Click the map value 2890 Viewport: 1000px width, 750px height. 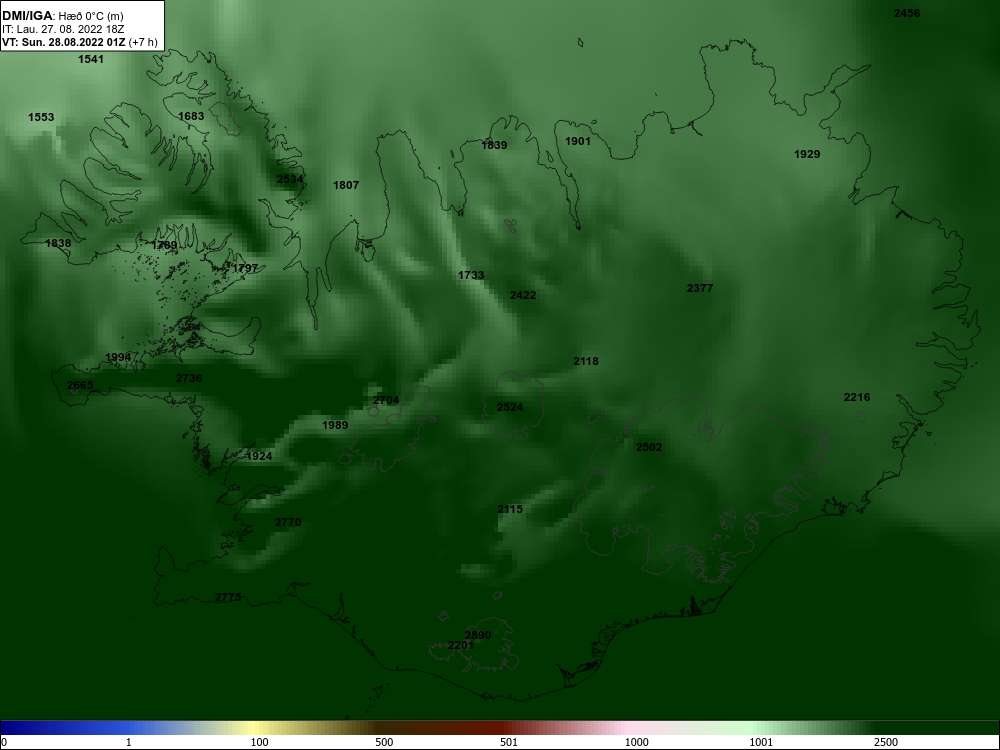pyautogui.click(x=478, y=635)
